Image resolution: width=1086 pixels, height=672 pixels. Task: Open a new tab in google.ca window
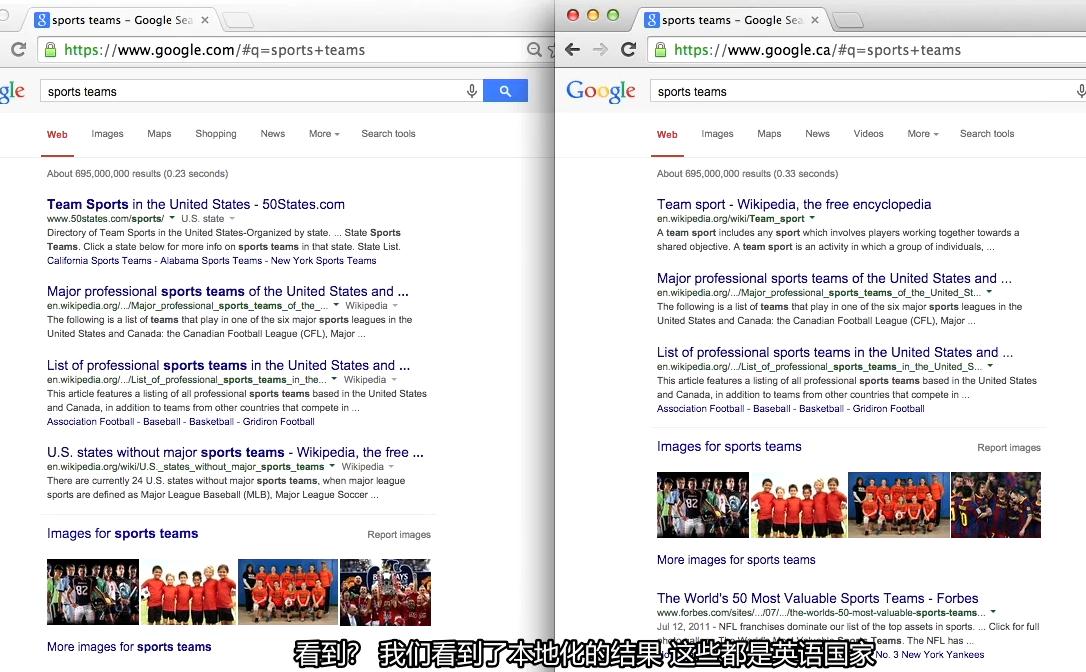pos(848,20)
